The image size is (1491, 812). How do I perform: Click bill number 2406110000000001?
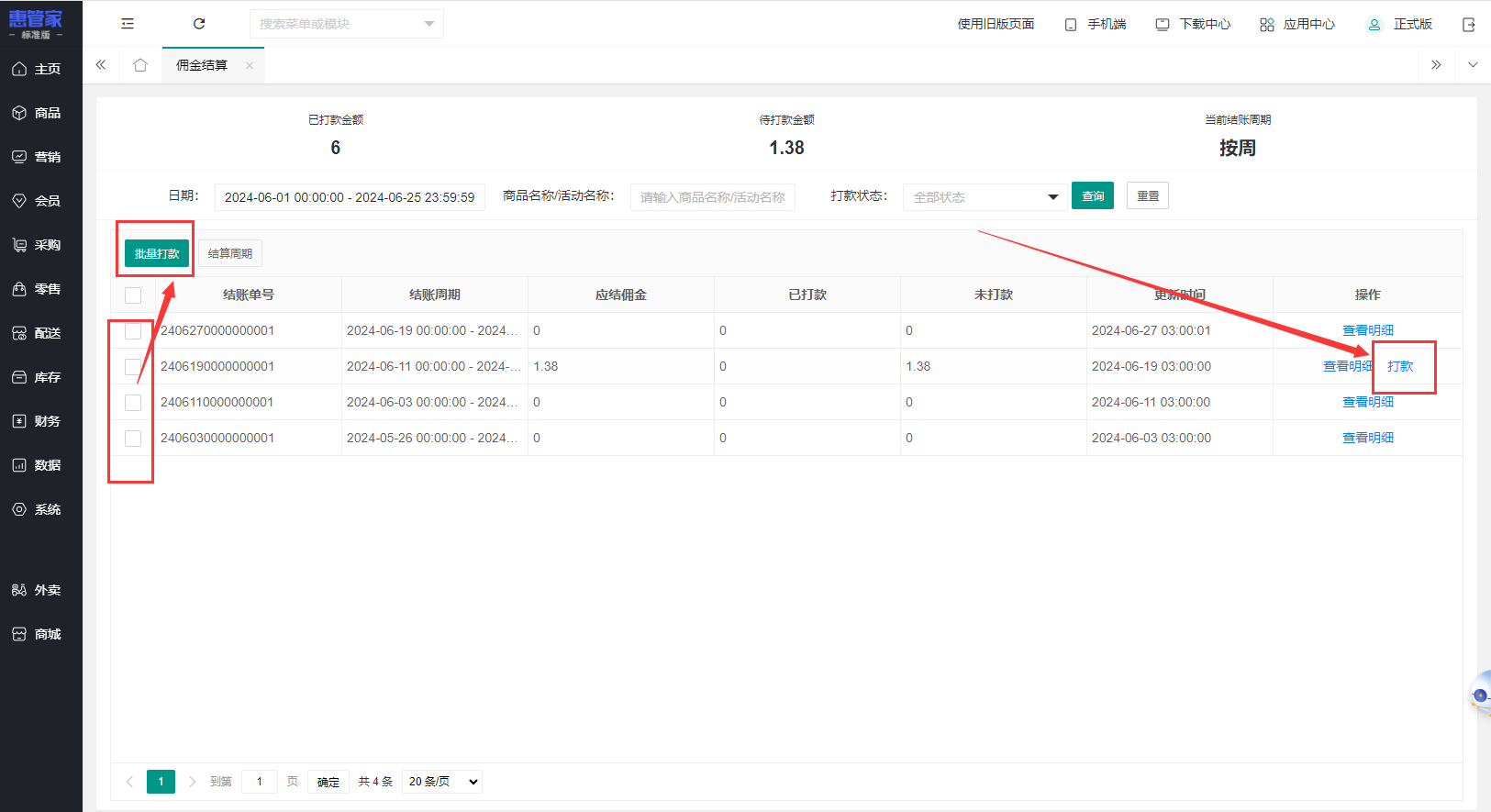217,402
